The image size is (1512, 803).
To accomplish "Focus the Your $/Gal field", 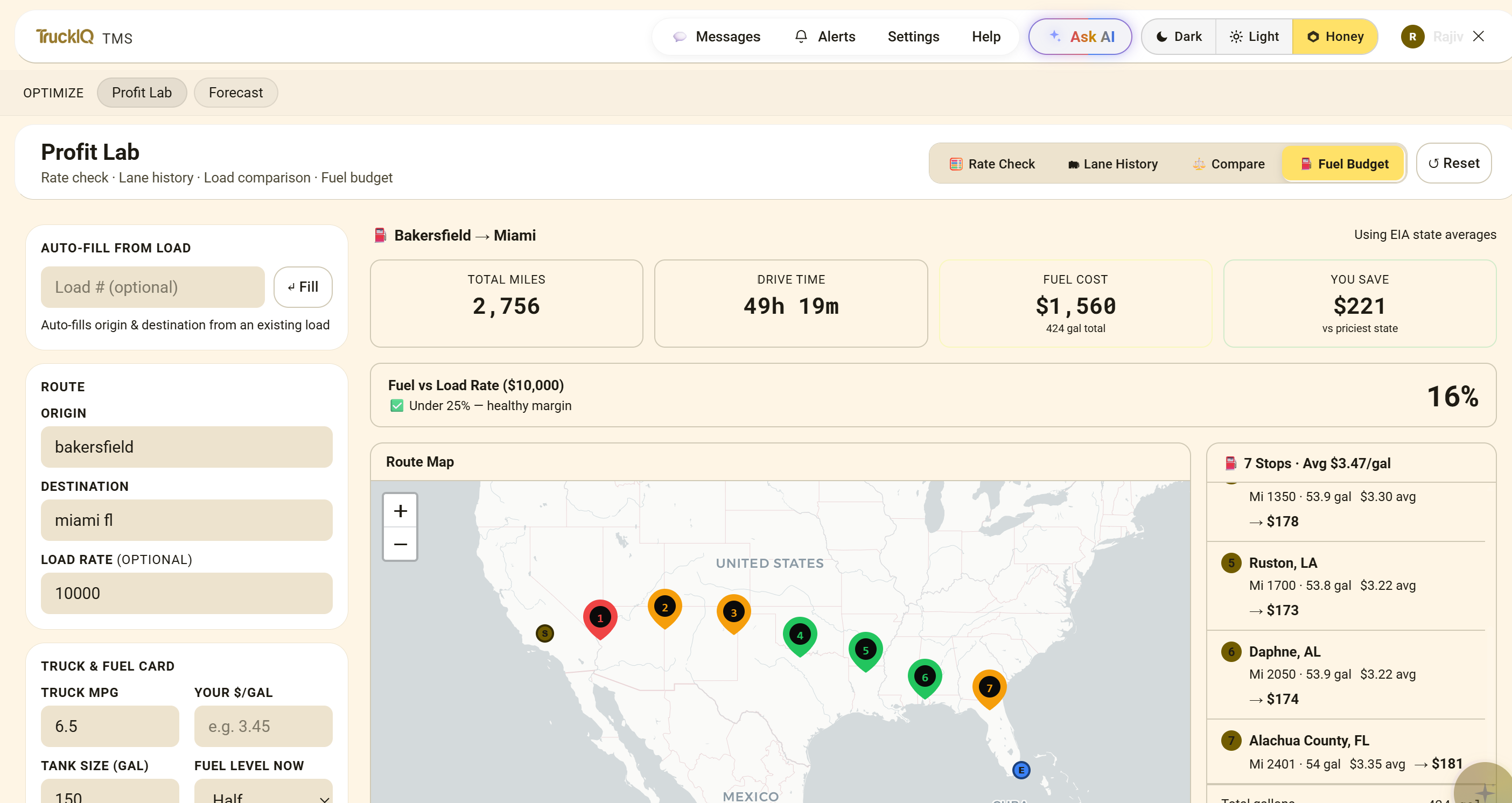I will tap(263, 726).
